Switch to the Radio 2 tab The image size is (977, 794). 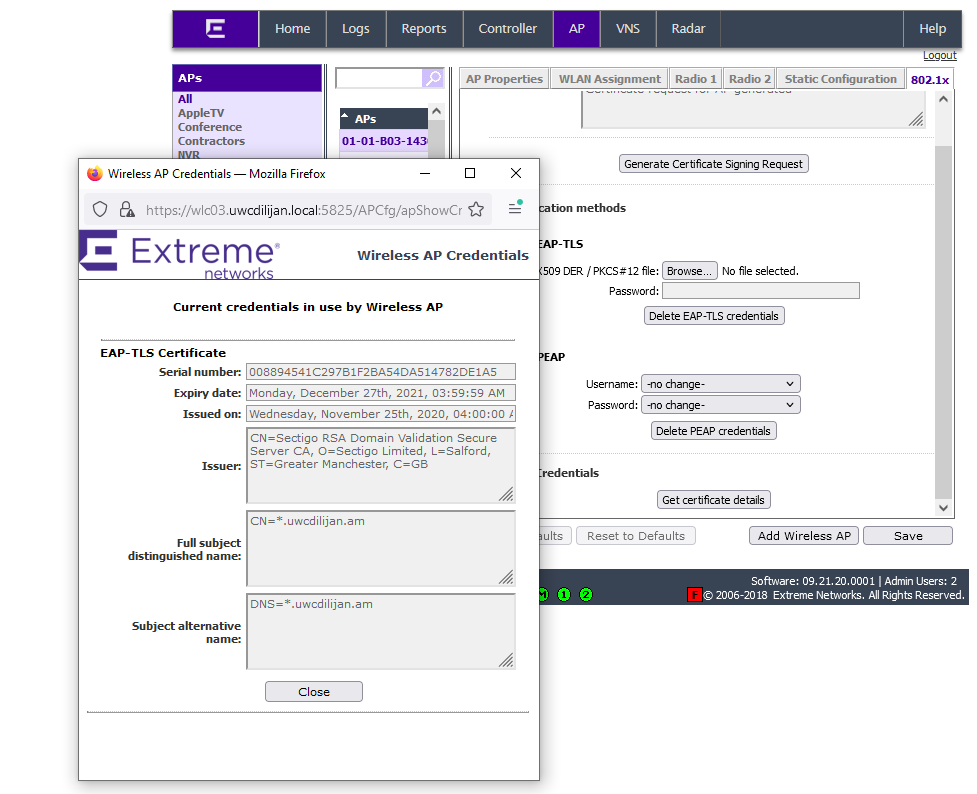click(x=750, y=79)
